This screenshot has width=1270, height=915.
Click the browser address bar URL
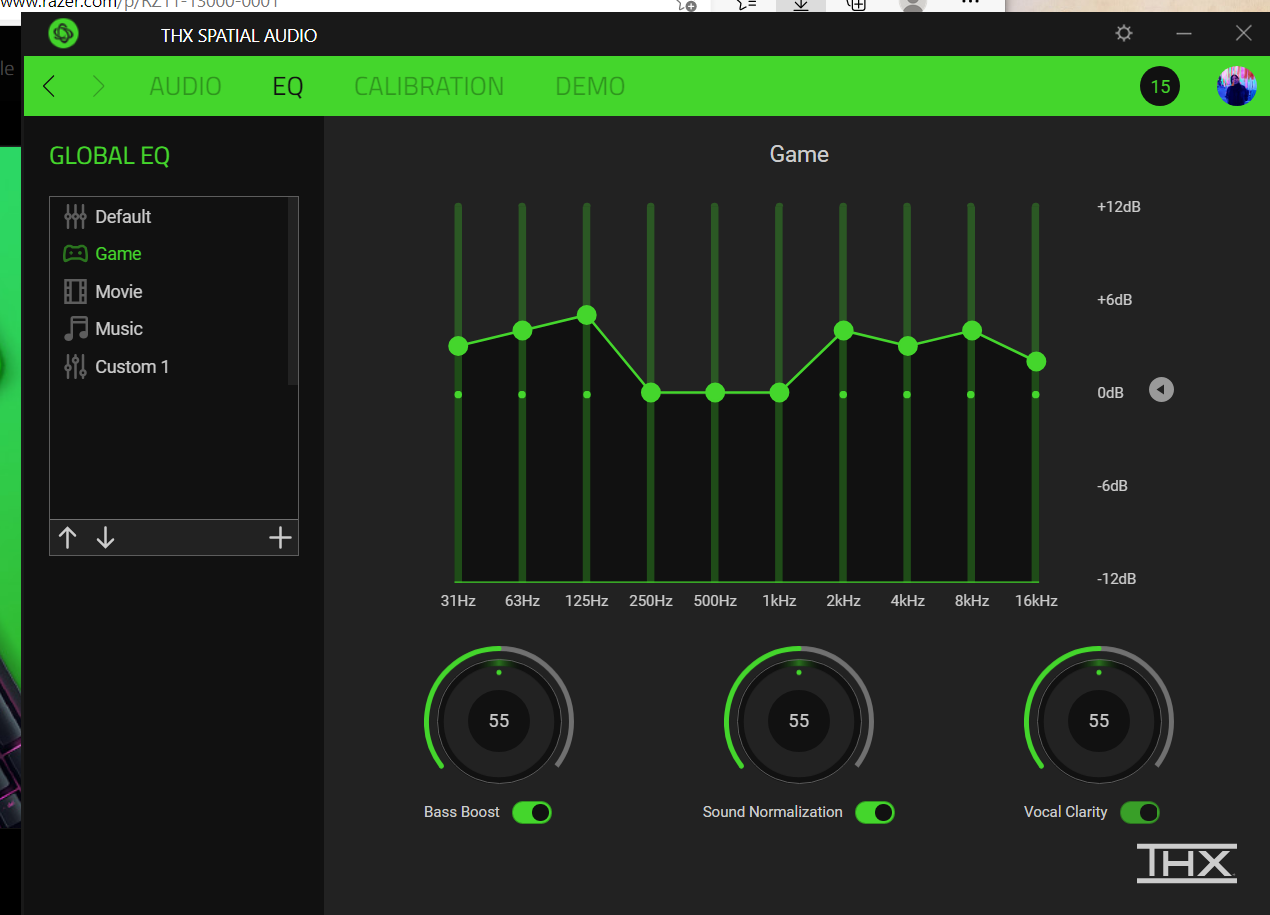[x=140, y=4]
